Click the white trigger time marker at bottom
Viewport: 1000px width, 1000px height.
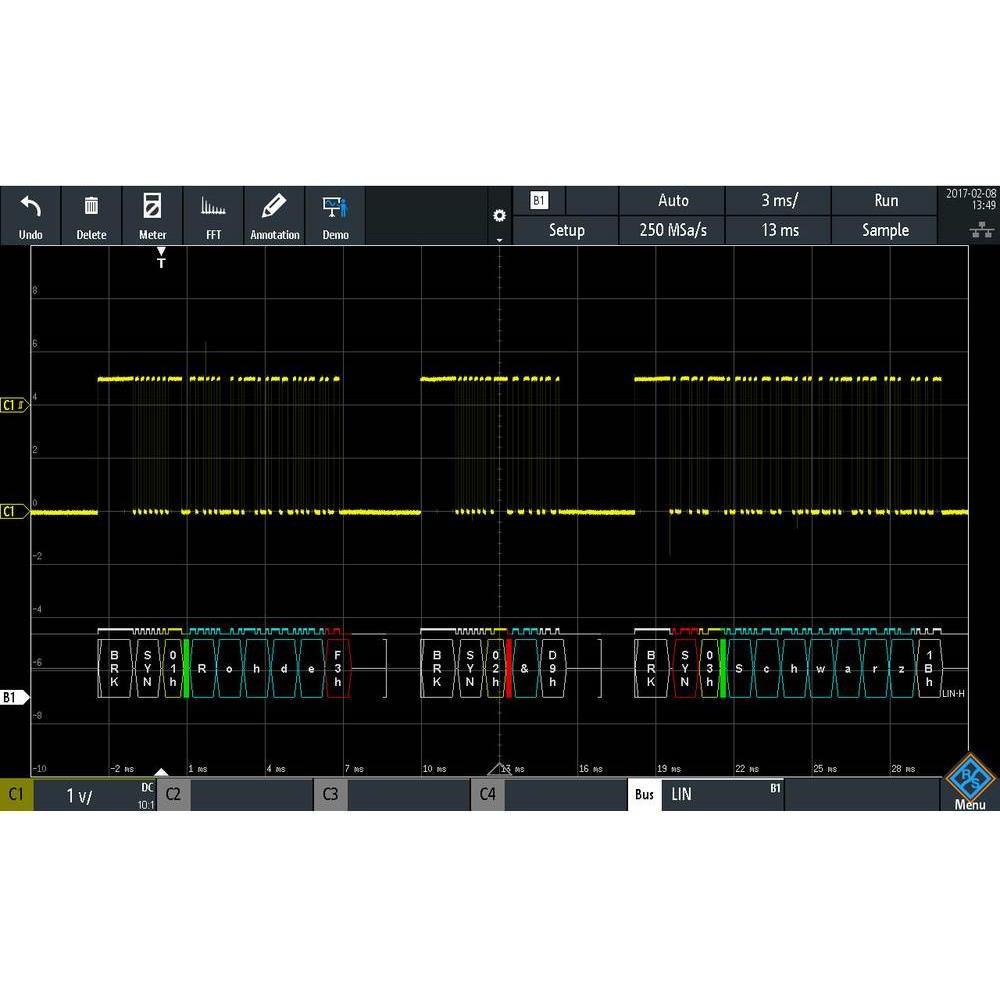(161, 772)
